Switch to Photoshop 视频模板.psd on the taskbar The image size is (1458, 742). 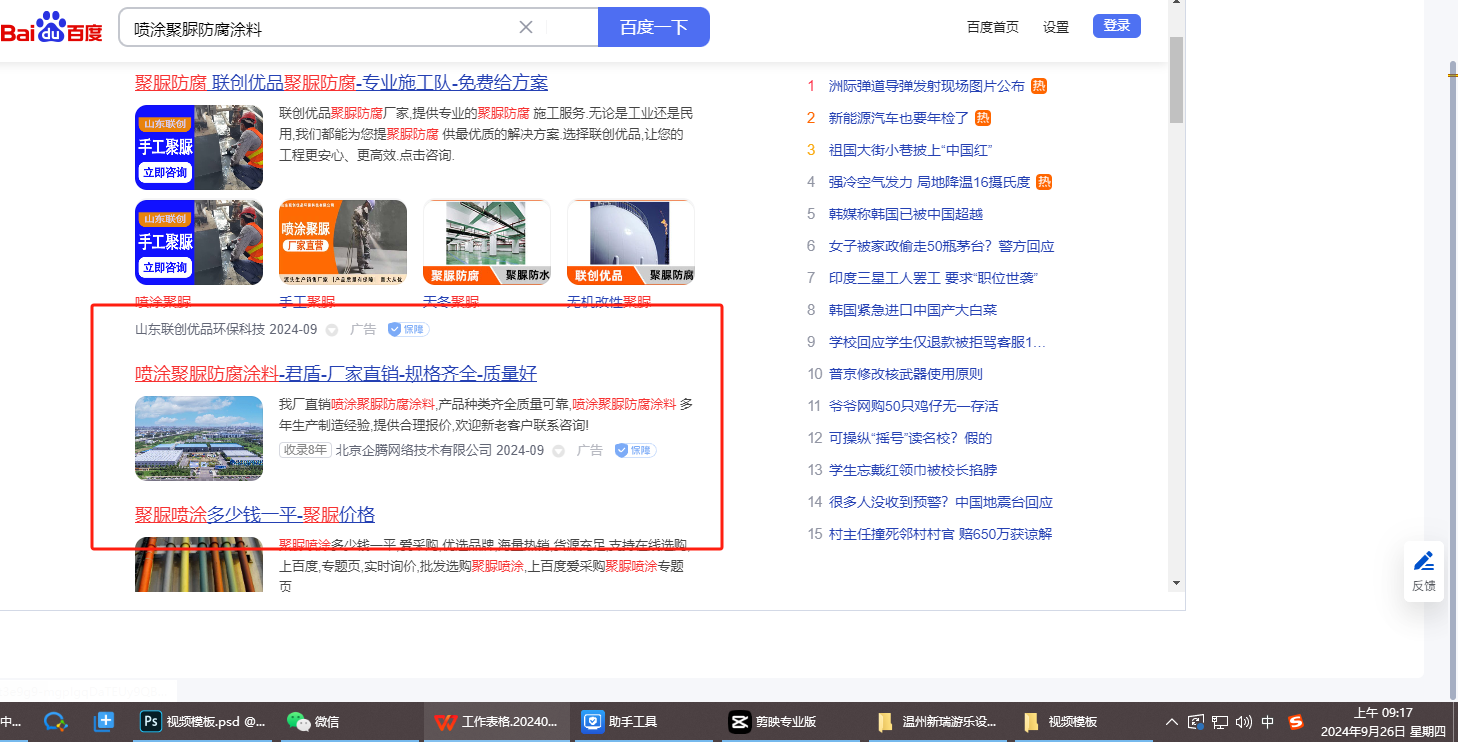click(x=204, y=721)
